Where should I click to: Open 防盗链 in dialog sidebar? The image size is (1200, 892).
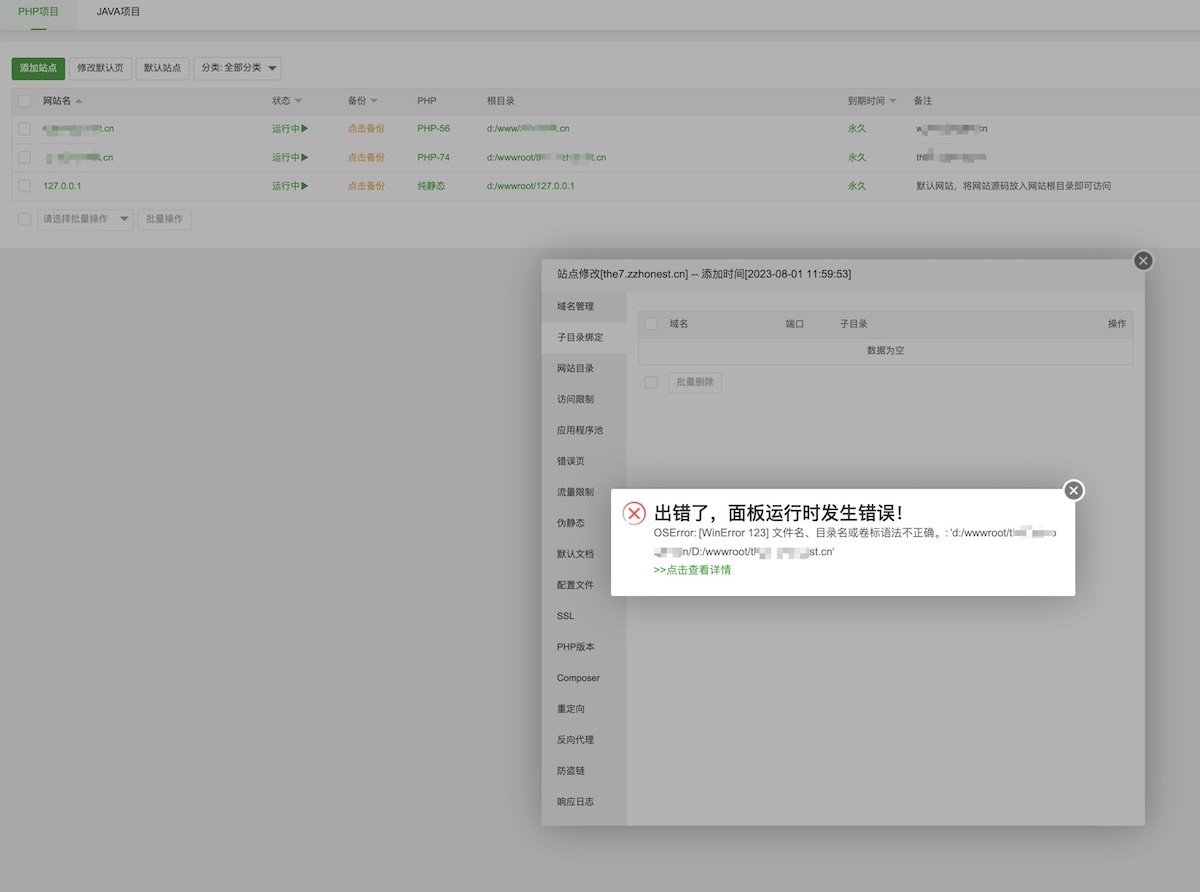[584, 771]
